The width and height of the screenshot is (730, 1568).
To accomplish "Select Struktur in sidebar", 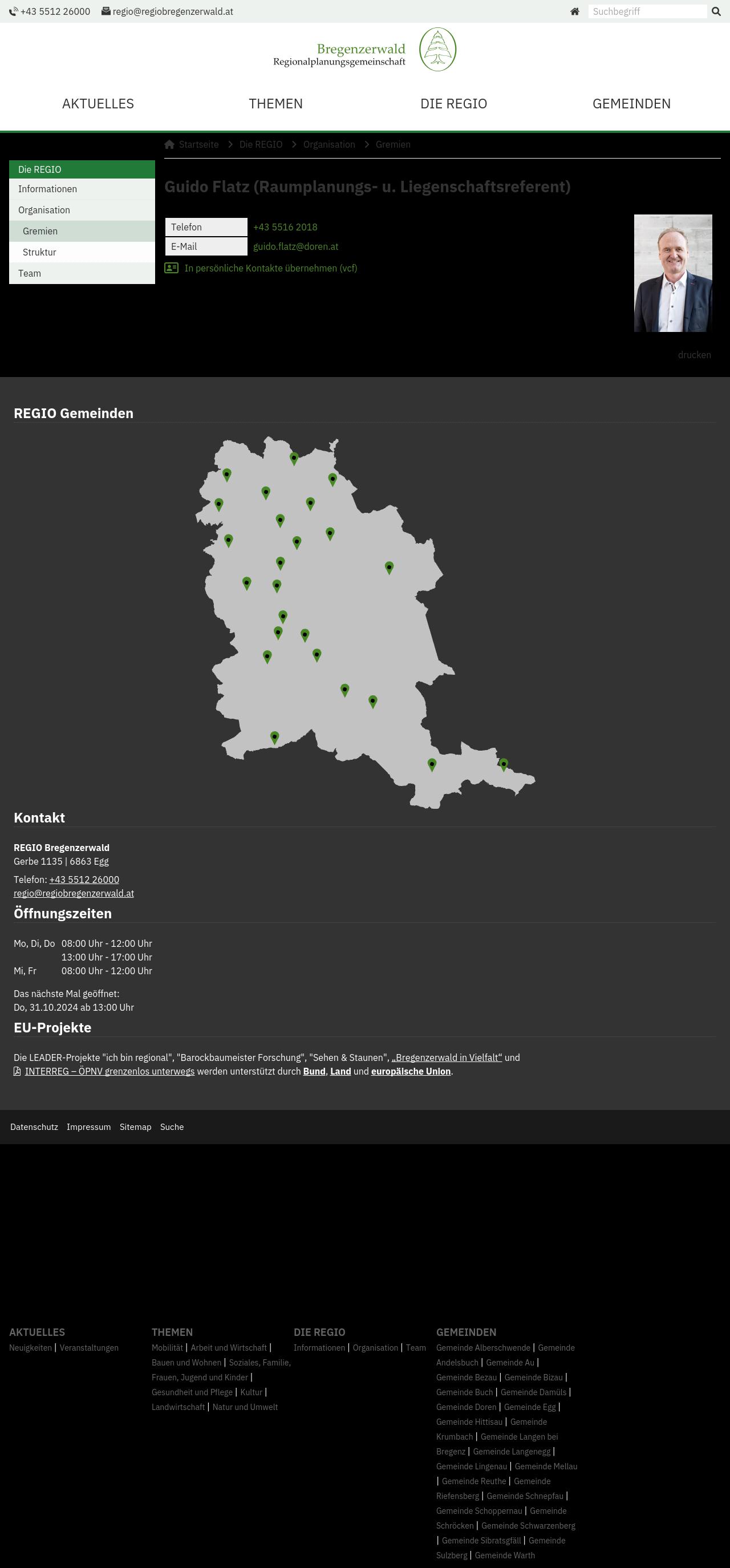I will pos(82,252).
